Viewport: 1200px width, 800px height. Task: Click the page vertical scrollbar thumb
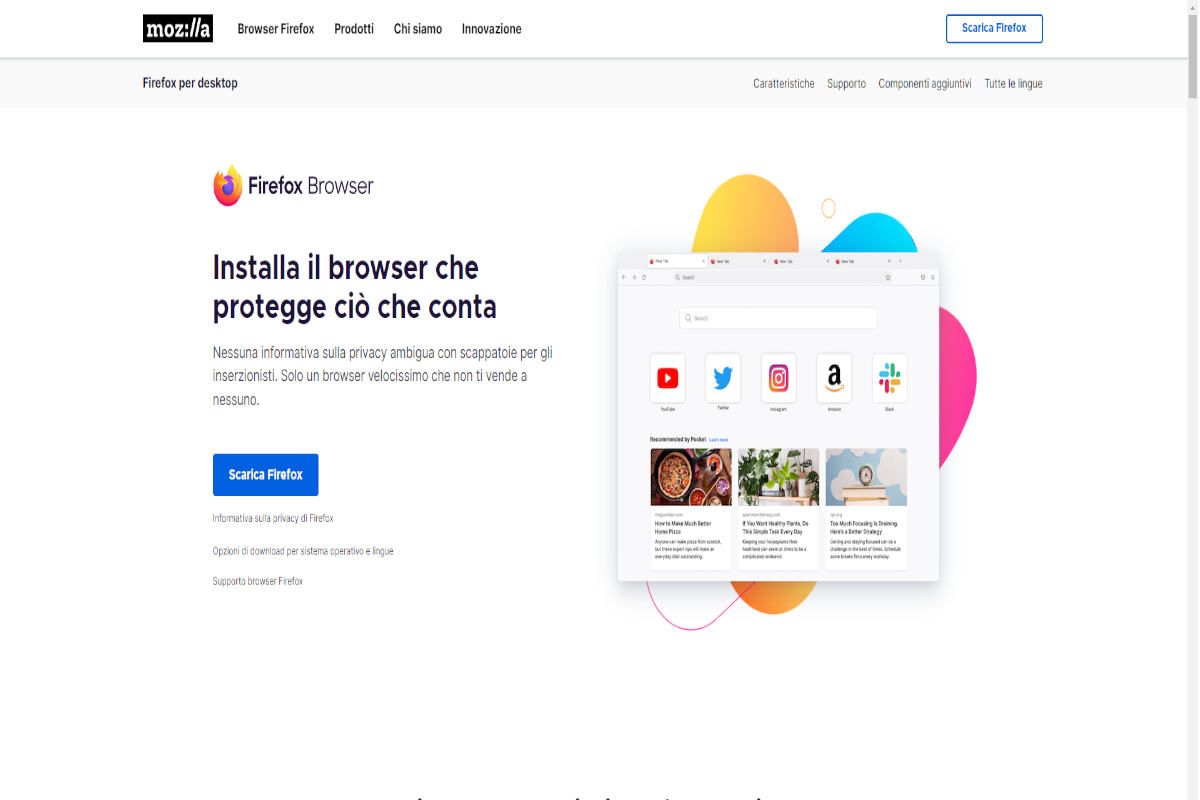[1192, 55]
